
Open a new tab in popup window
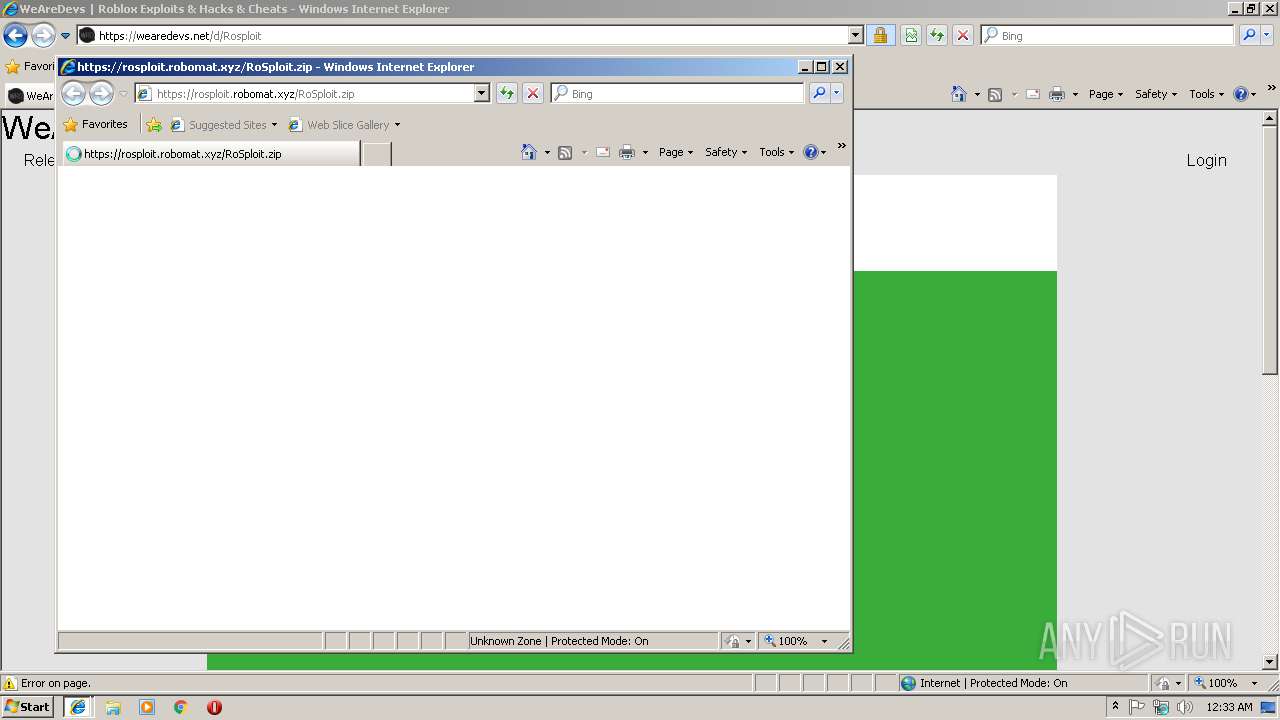[x=376, y=154]
